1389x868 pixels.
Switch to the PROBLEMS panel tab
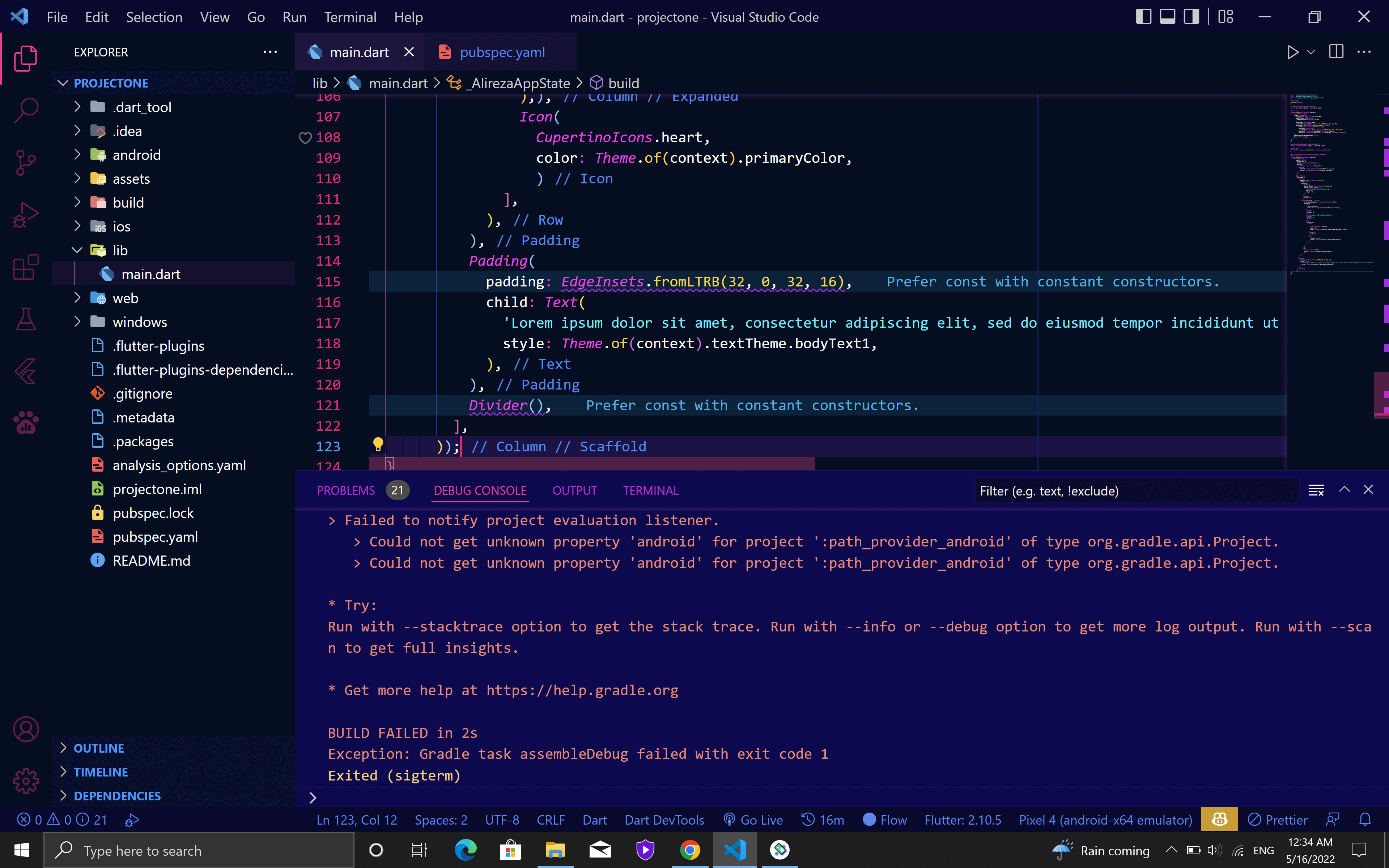pos(346,491)
